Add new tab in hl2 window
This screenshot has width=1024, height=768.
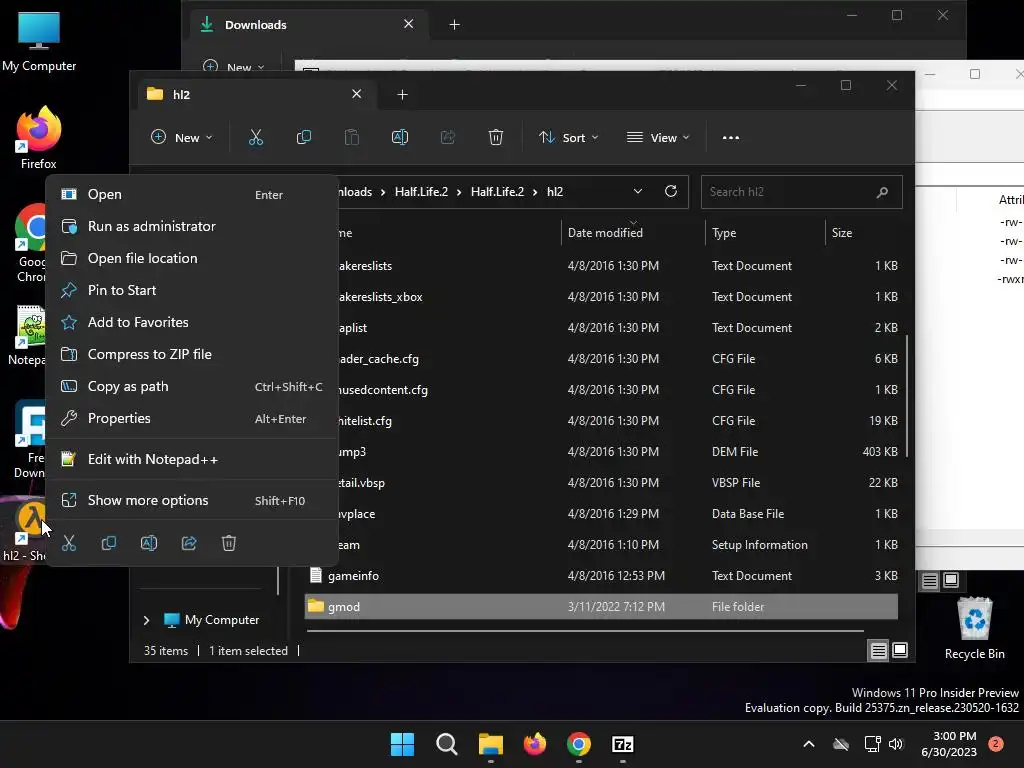402,95
